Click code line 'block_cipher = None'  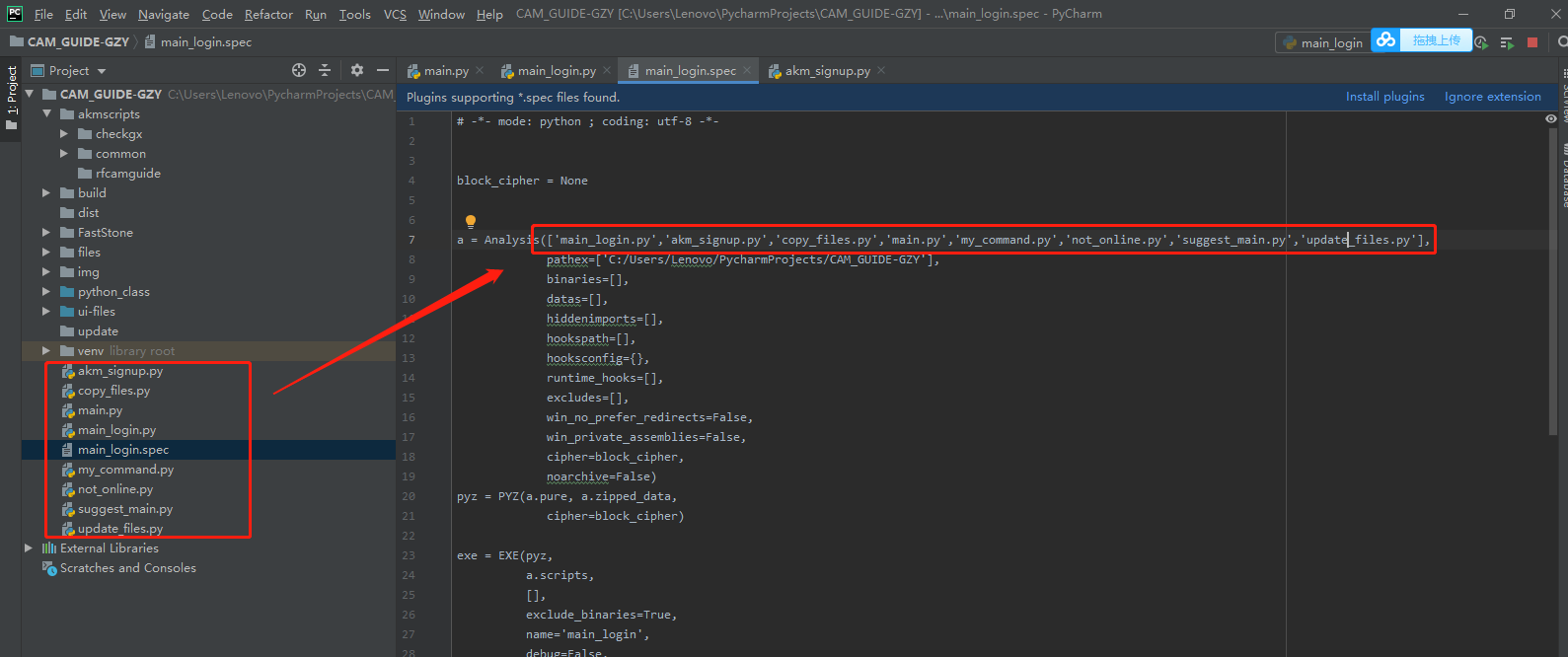pyautogui.click(x=522, y=181)
